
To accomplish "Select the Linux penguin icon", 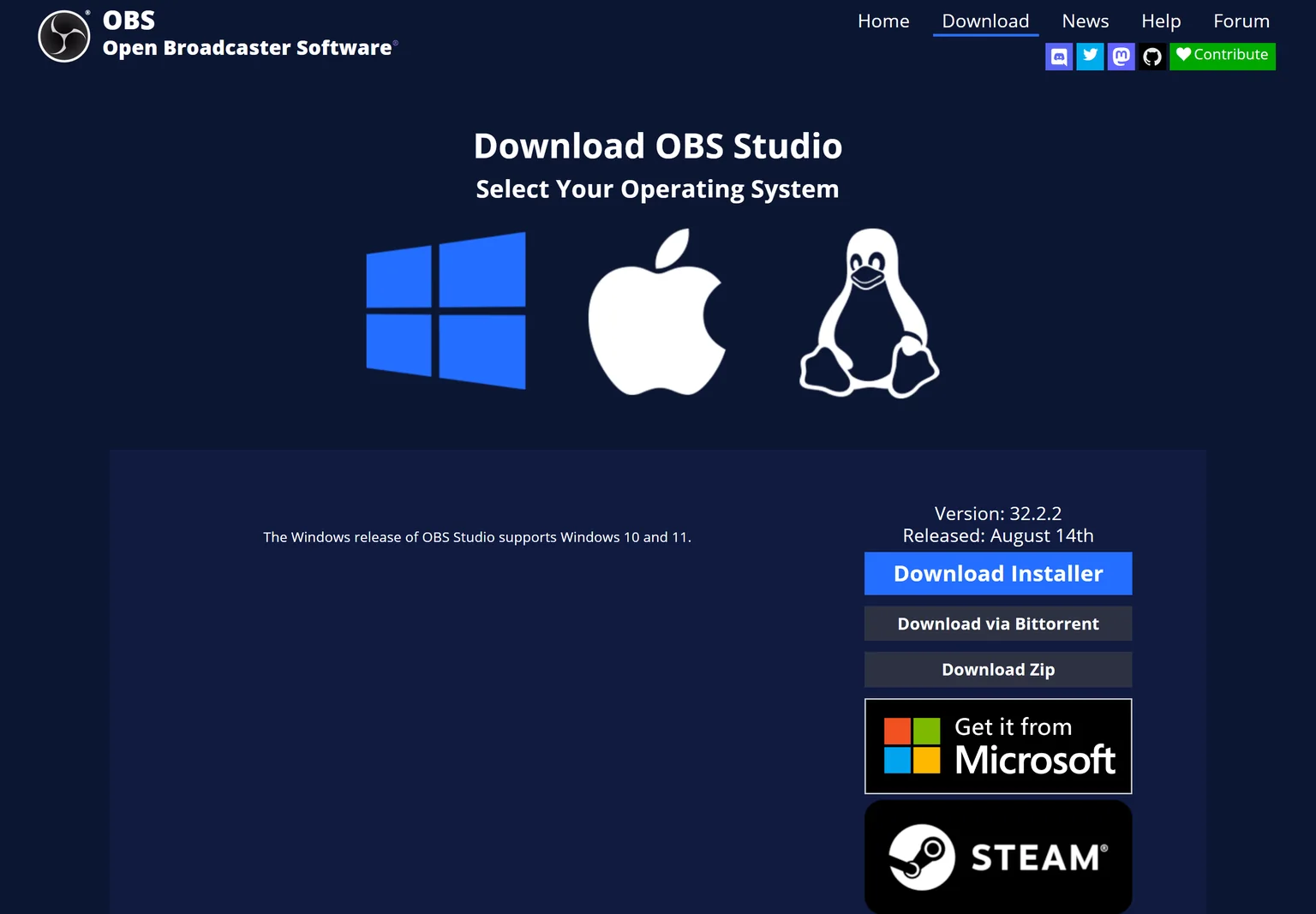I will point(870,313).
